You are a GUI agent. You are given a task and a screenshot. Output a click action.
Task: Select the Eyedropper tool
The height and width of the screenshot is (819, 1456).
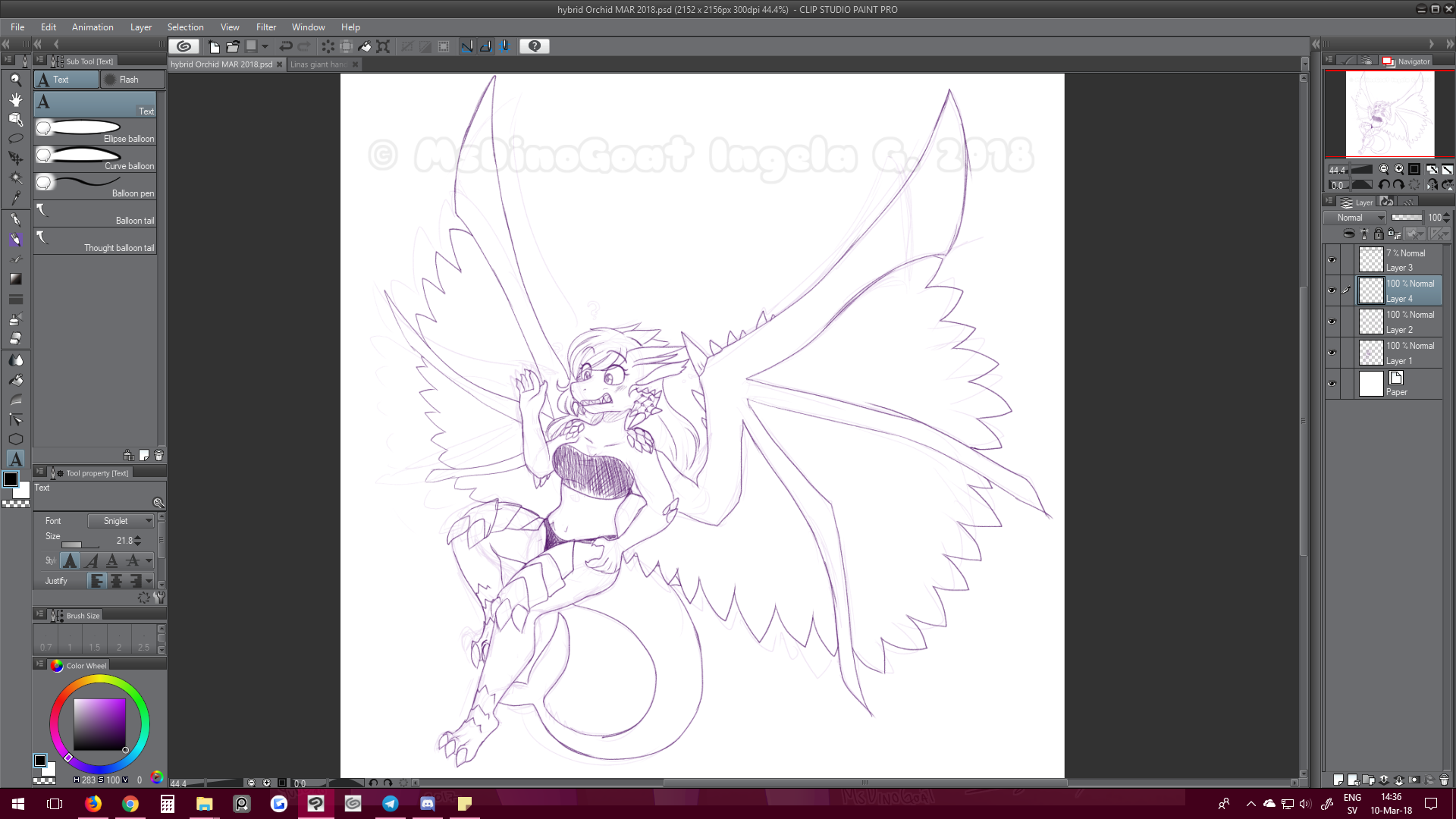[15, 198]
